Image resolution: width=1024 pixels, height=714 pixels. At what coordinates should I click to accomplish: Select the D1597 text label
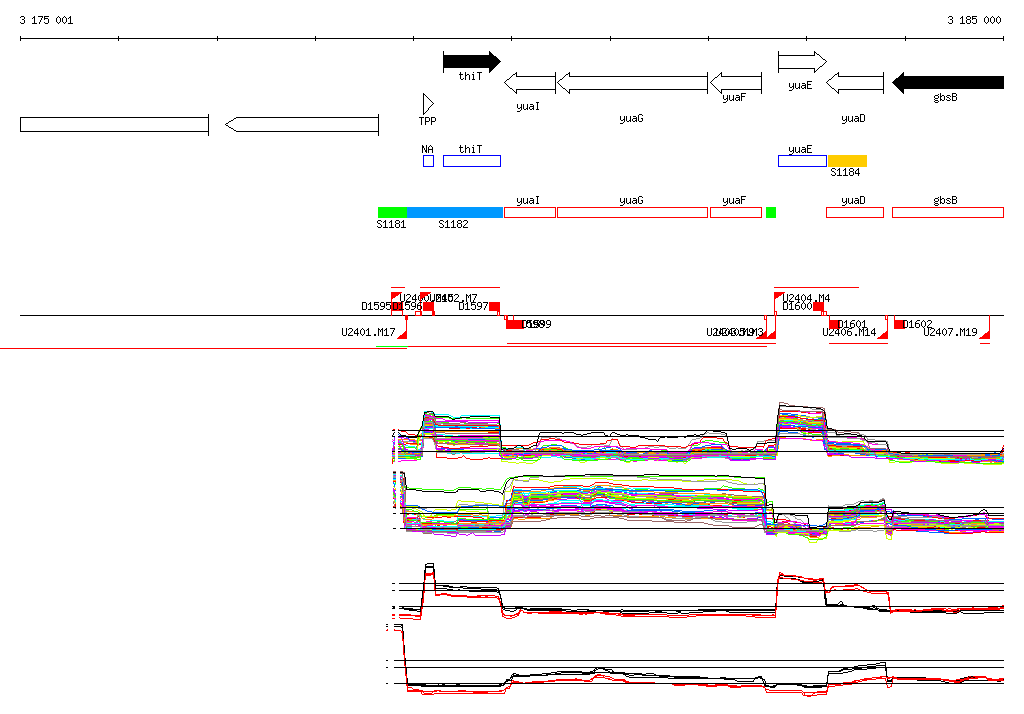473,306
